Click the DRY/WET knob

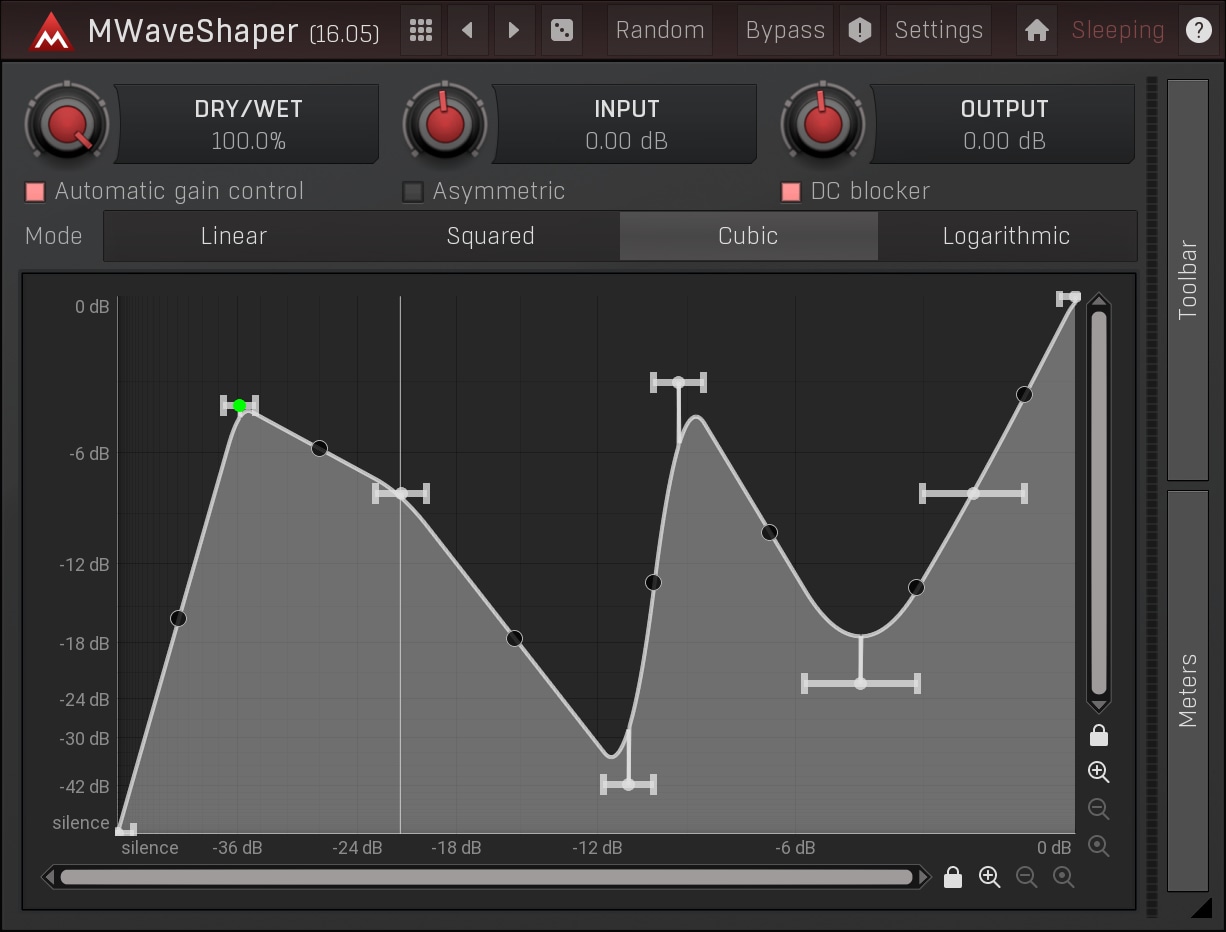tap(67, 124)
